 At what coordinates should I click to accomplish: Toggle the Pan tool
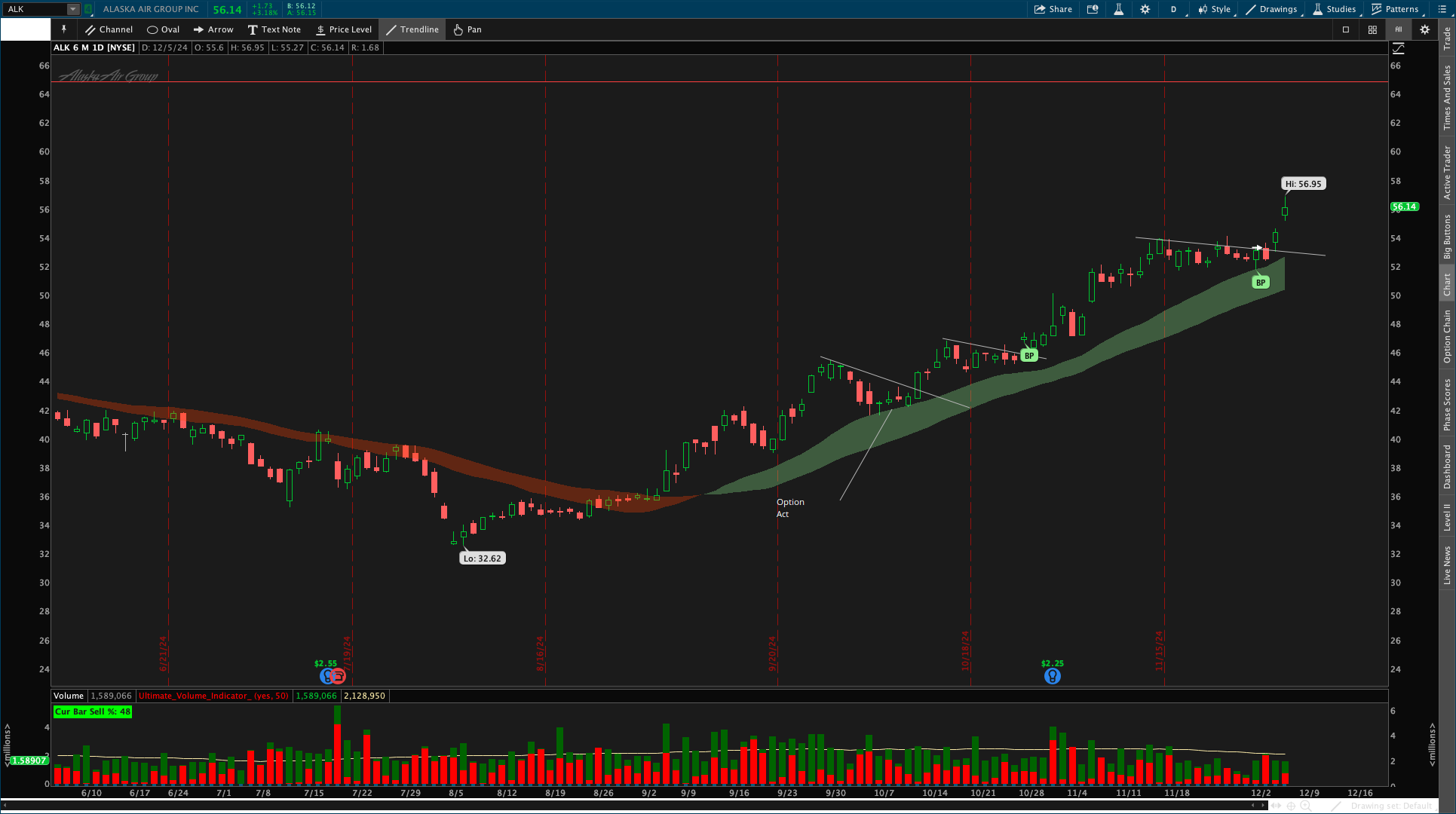click(467, 29)
